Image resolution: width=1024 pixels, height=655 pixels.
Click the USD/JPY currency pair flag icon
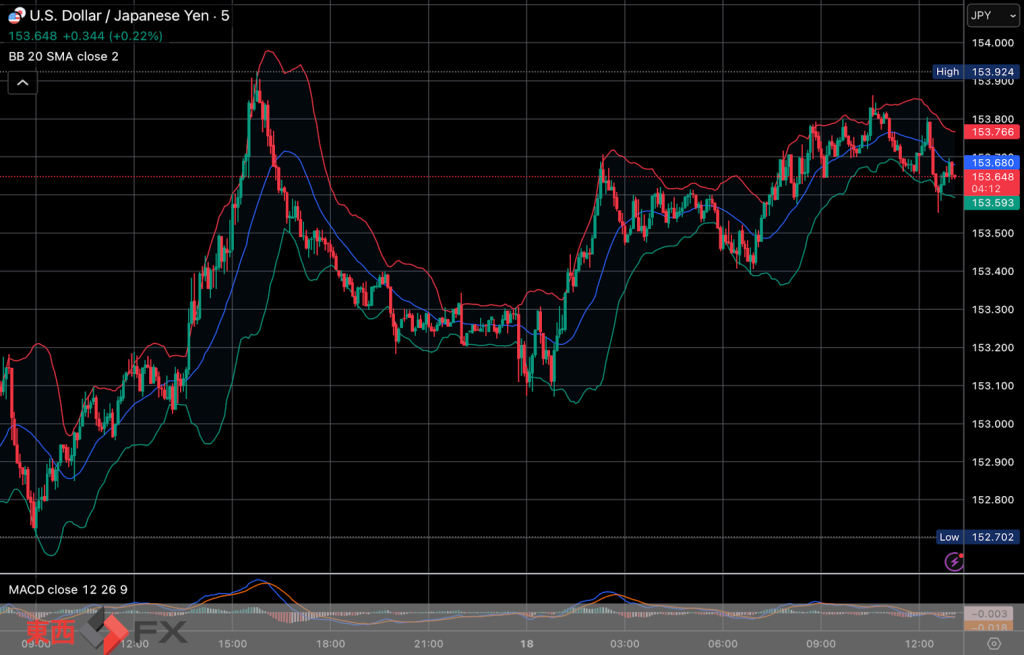point(17,15)
